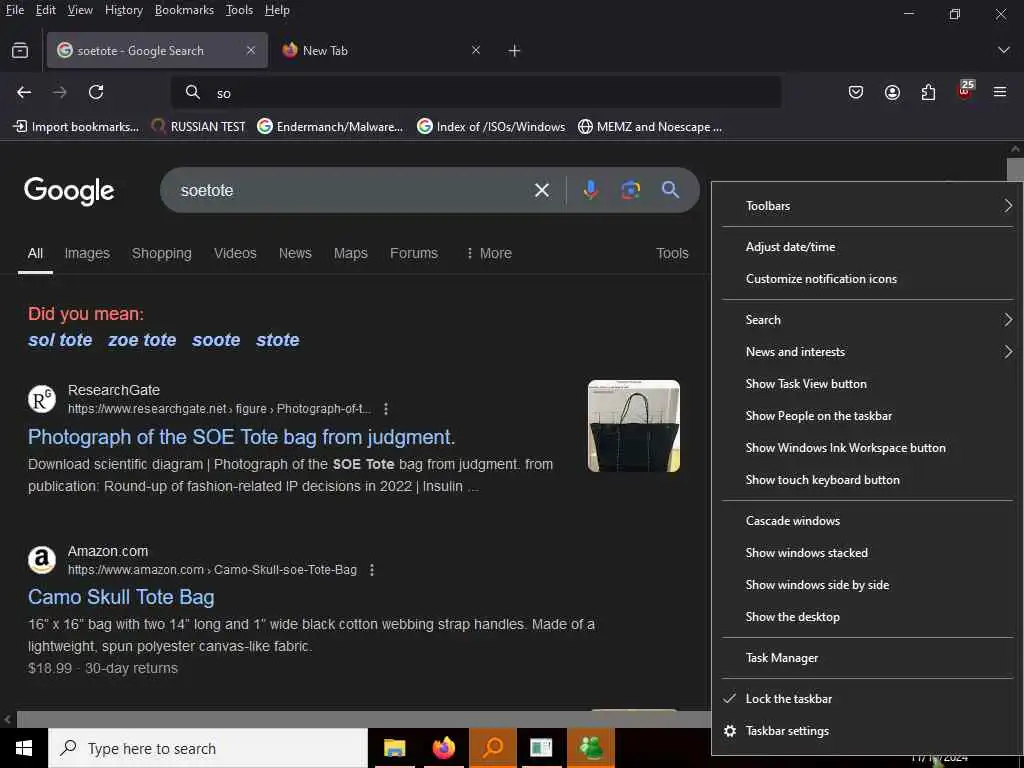
Task: Open File Explorer from the taskbar
Action: (x=394, y=748)
